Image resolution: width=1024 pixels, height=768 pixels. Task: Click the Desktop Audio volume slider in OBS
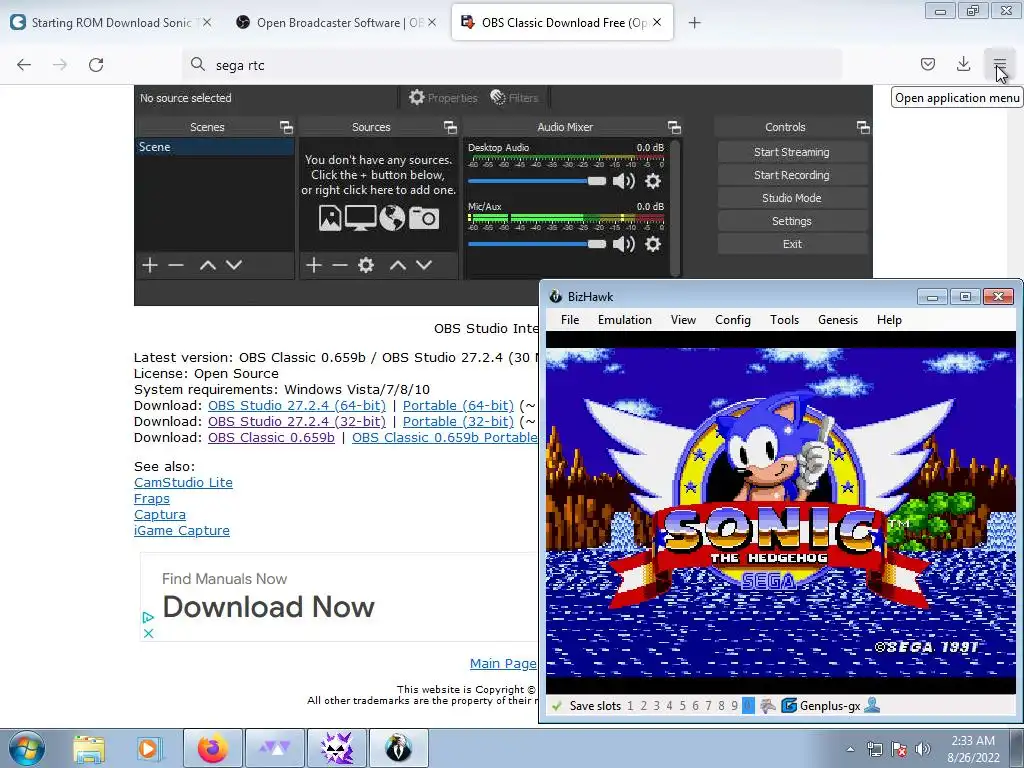(x=537, y=181)
